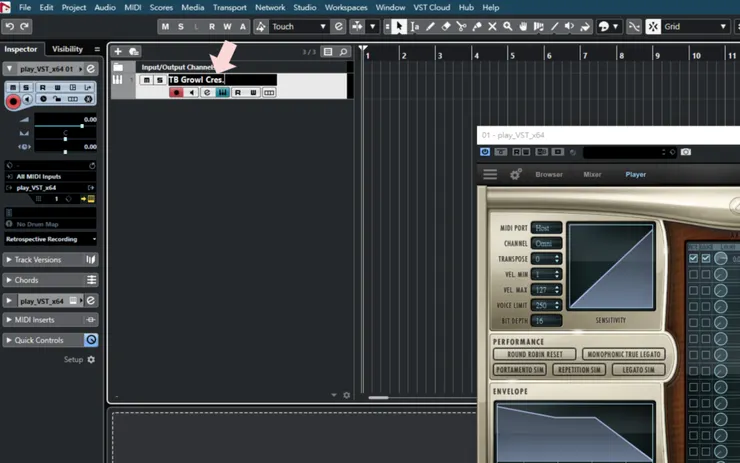Adjust the Inspector pan slider
This screenshot has height=463, width=740.
(65, 139)
